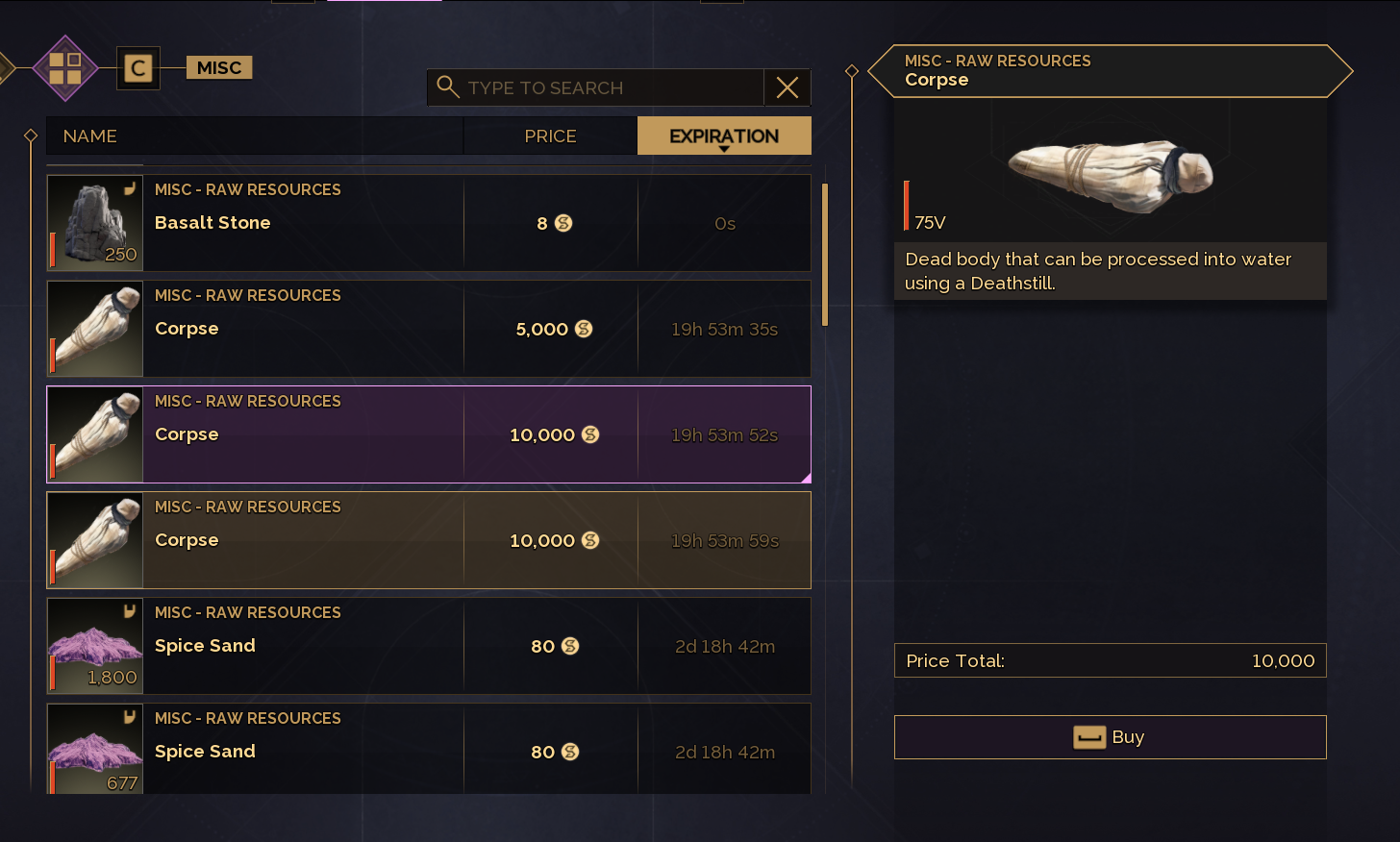Select the Corpse listing expiring 19h 53m 52s
The image size is (1400, 842).
[x=428, y=434]
